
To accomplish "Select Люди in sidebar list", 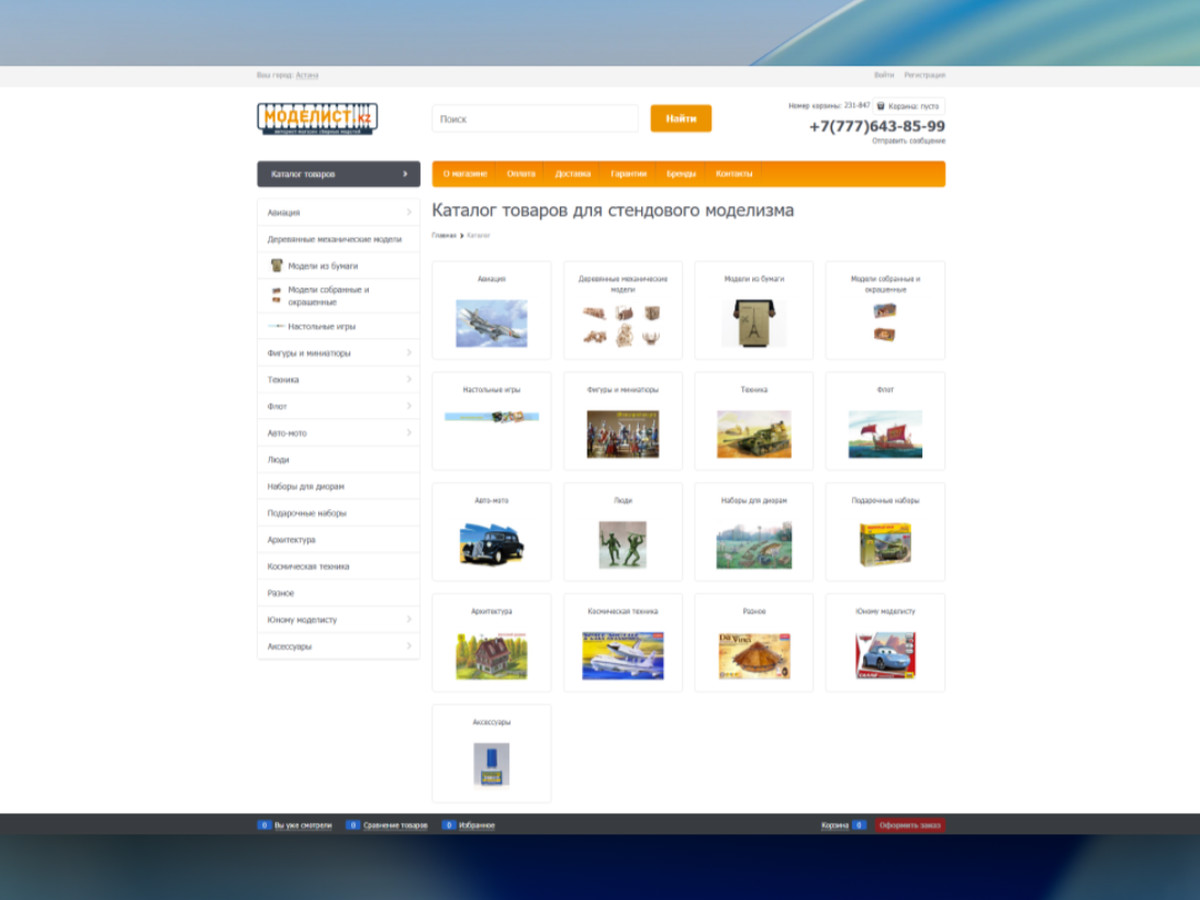I will click(x=338, y=460).
